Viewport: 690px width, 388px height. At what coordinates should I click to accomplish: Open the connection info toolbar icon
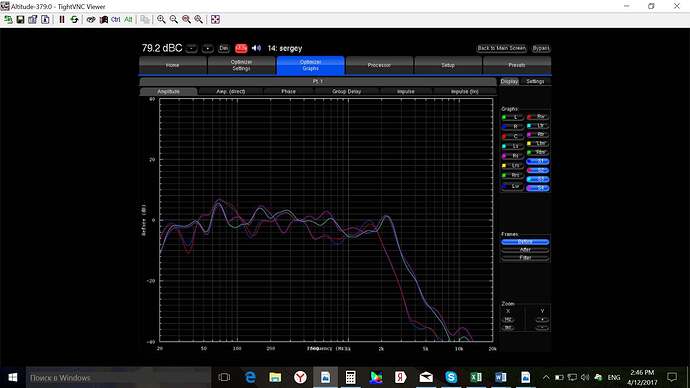pyautogui.click(x=45, y=19)
